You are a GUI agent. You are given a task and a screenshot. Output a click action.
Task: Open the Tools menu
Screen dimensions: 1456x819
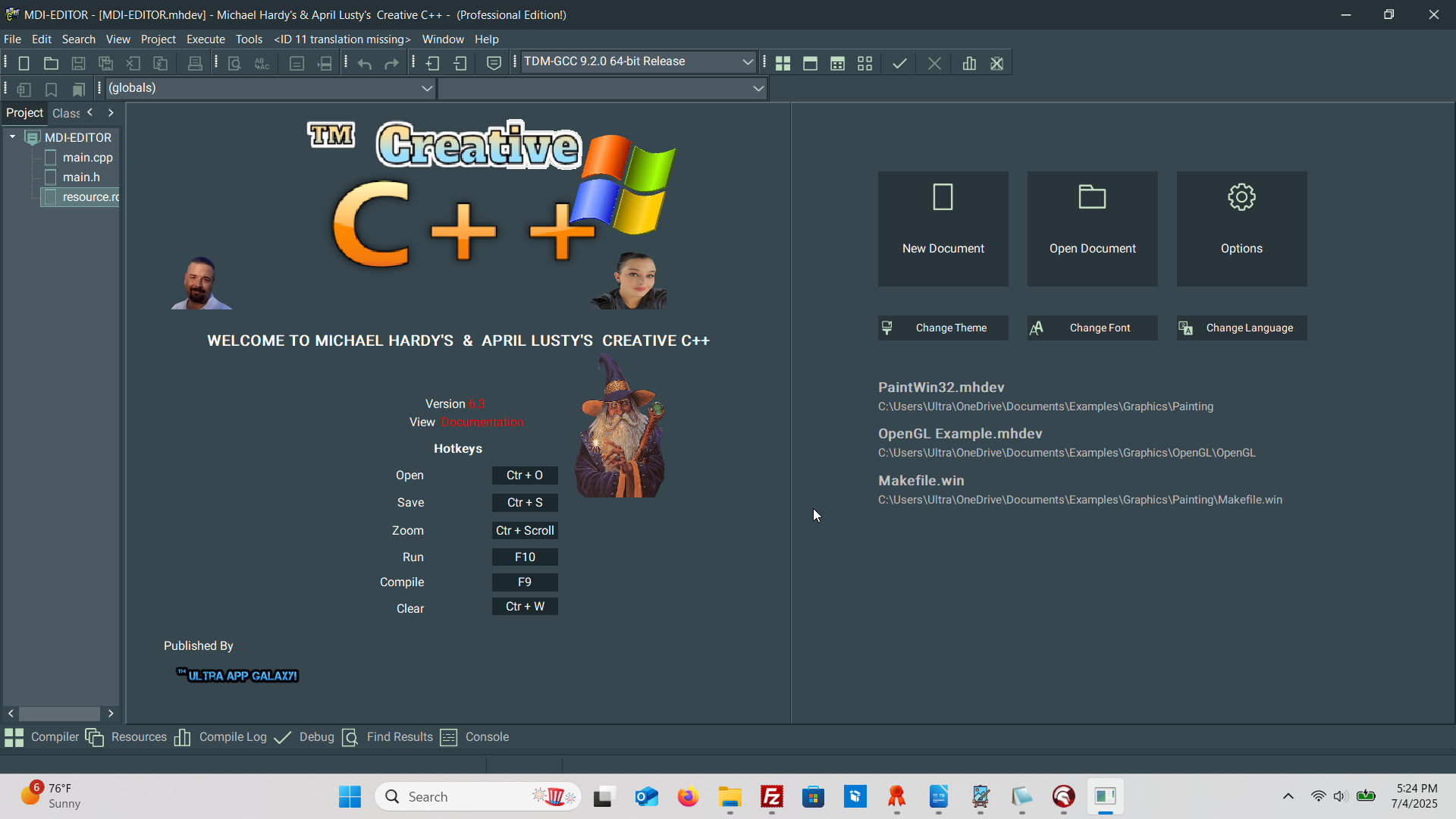(x=249, y=39)
